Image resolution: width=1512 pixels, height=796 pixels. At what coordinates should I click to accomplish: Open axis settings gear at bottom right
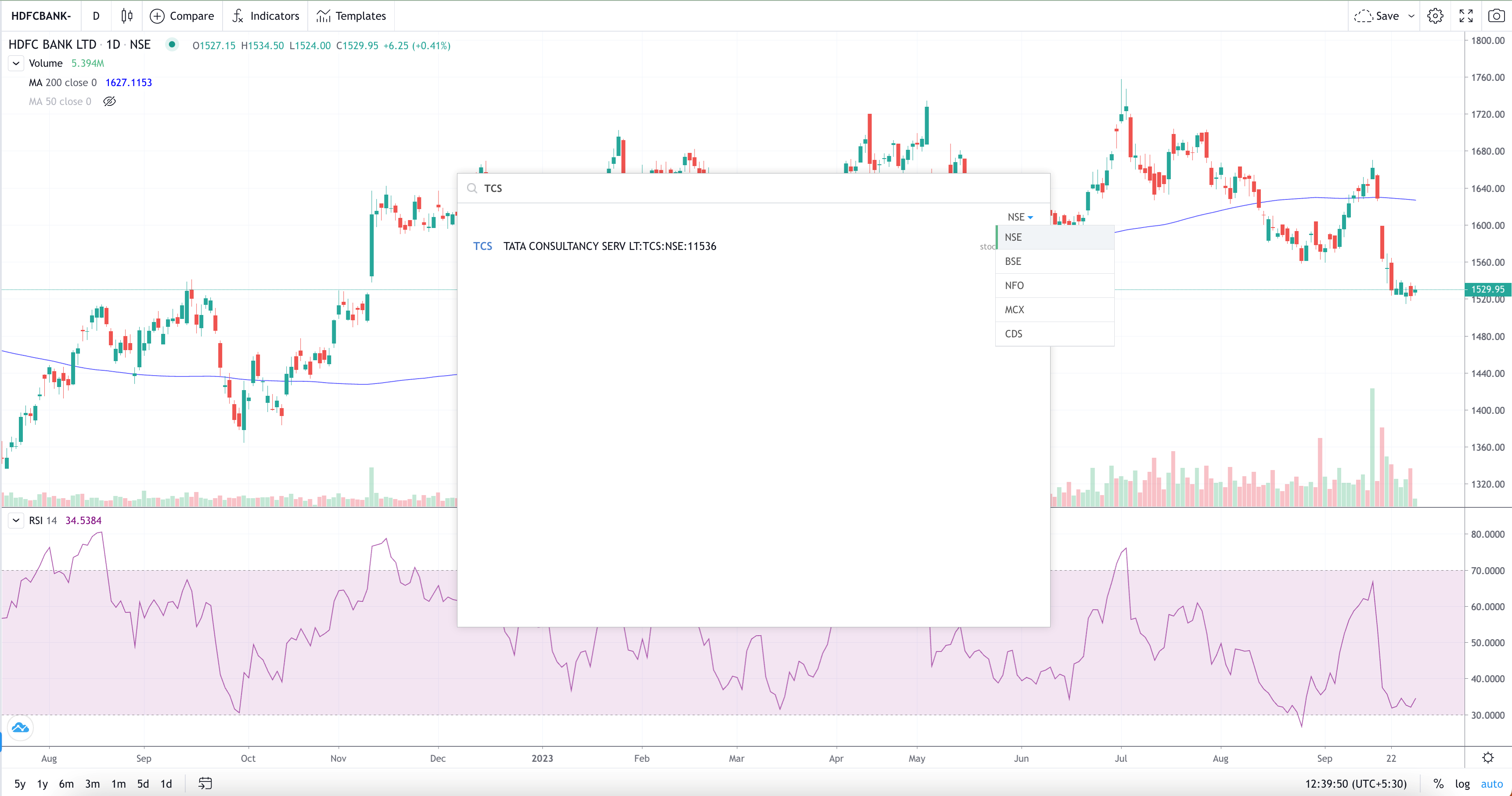pos(1487,758)
